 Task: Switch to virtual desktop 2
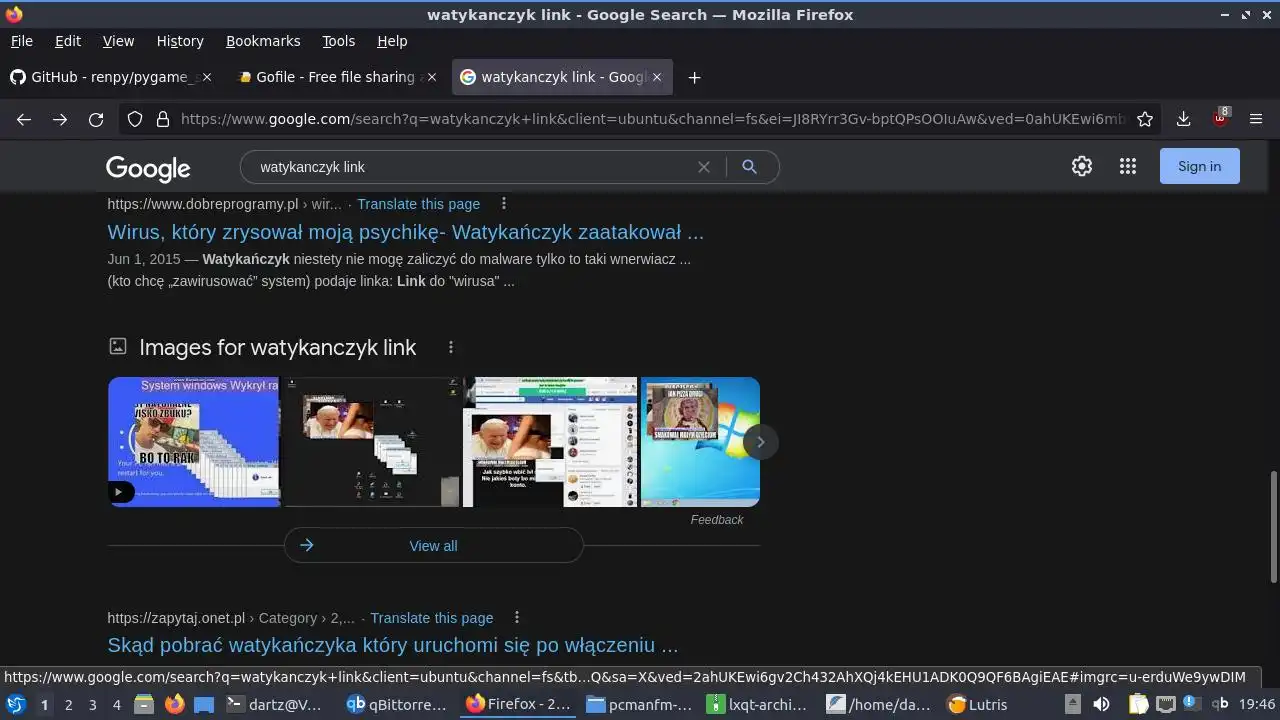[68, 705]
